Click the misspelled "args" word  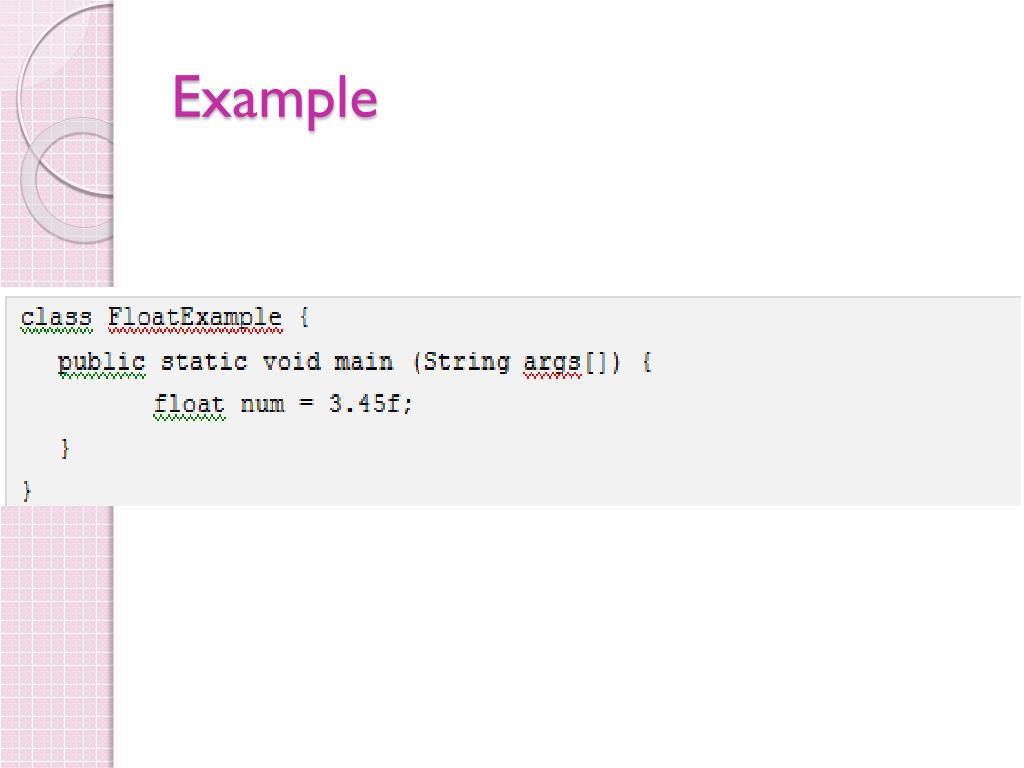pos(552,363)
